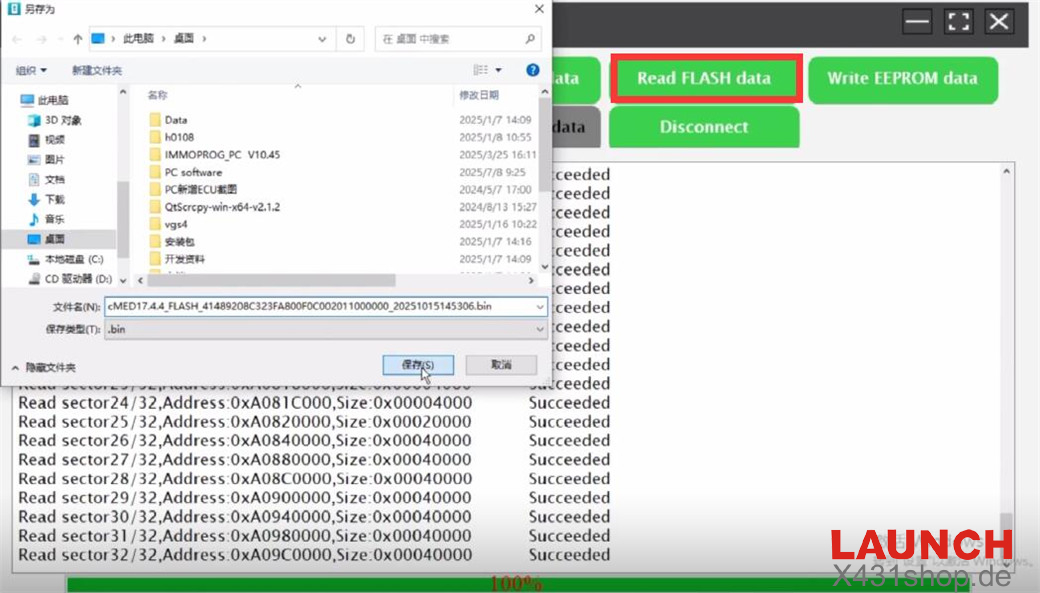Open the view options dropdown arrow
The image size is (1040, 593).
(x=499, y=70)
